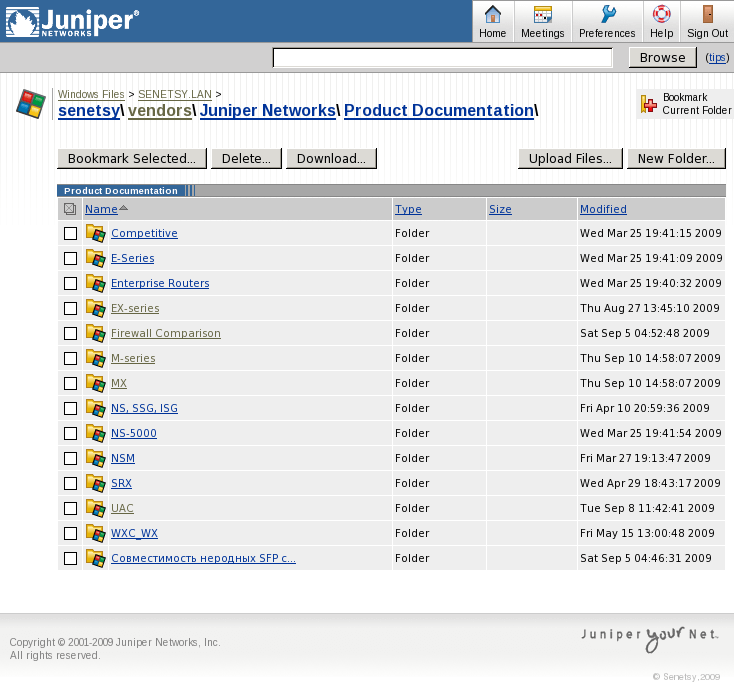Open NS, SSG, ISG folder link
Screen dimensions: 734x692
coord(144,408)
